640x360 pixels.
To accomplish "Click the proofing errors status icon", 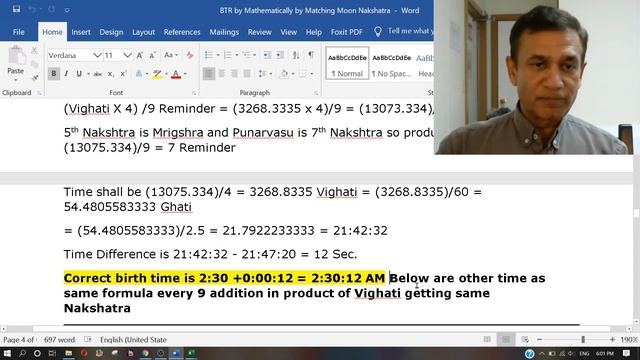I will (88, 340).
